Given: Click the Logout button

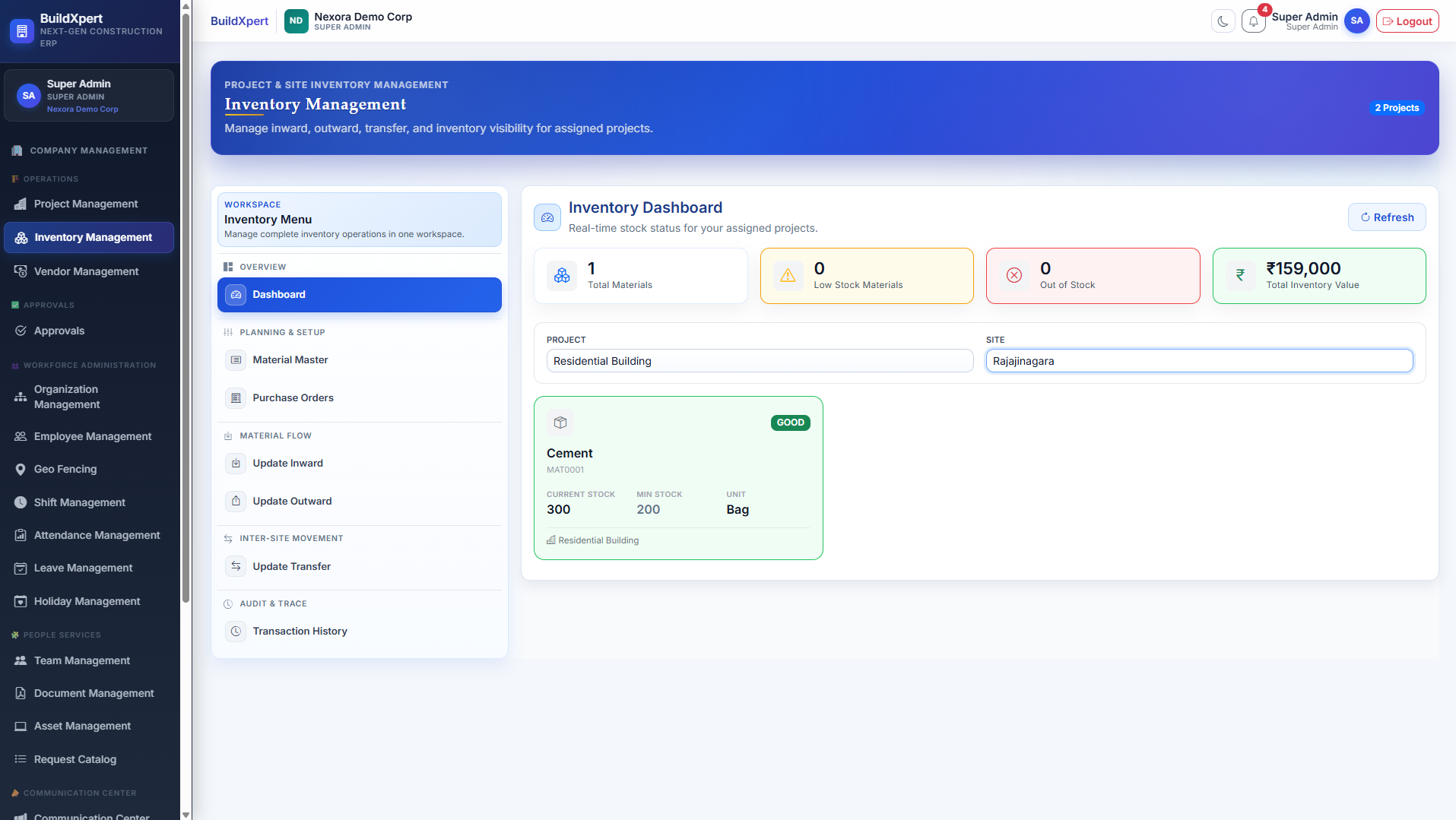Looking at the screenshot, I should point(1407,21).
